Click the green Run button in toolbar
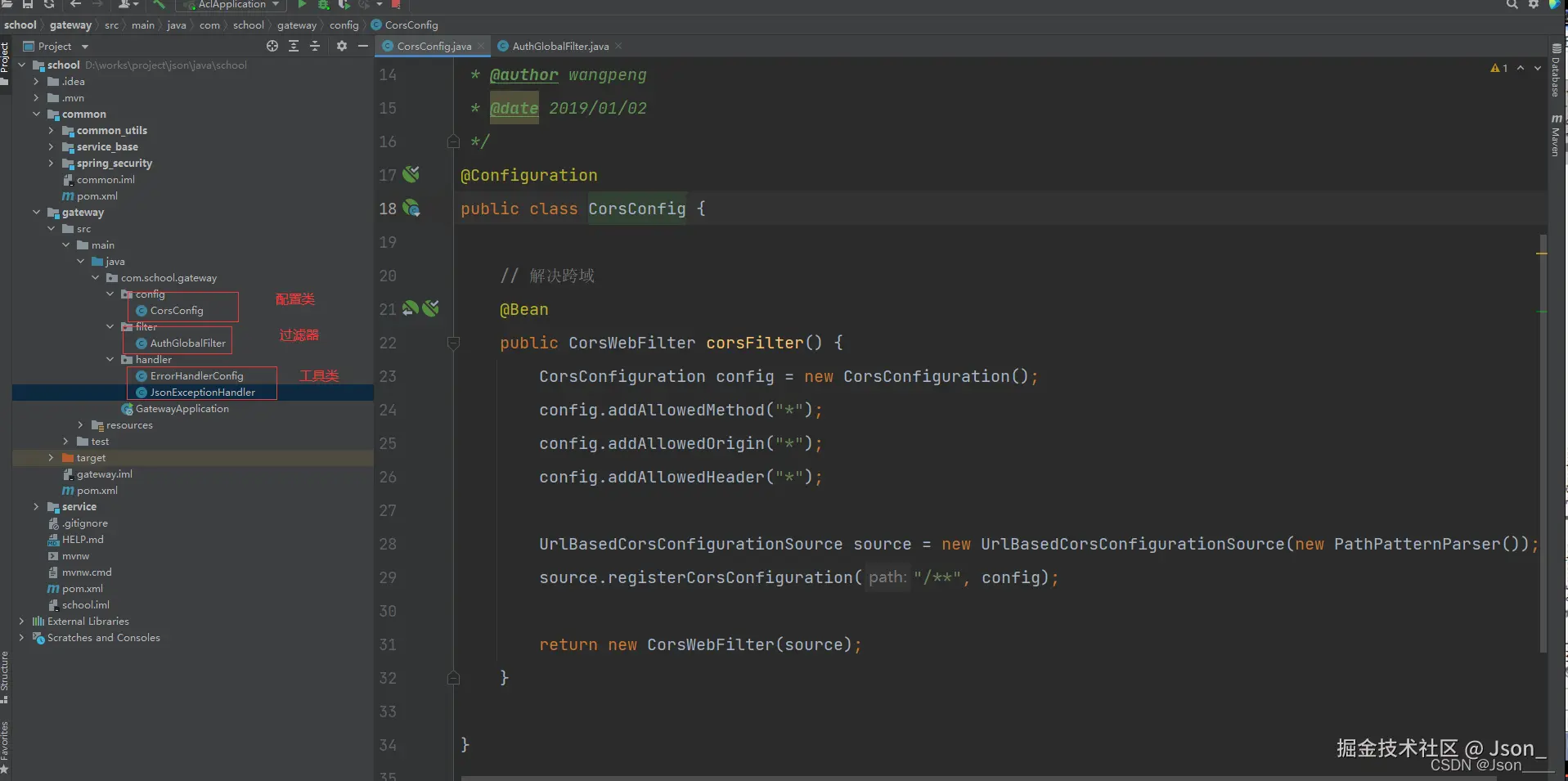The width and height of the screenshot is (1568, 781). 302,5
